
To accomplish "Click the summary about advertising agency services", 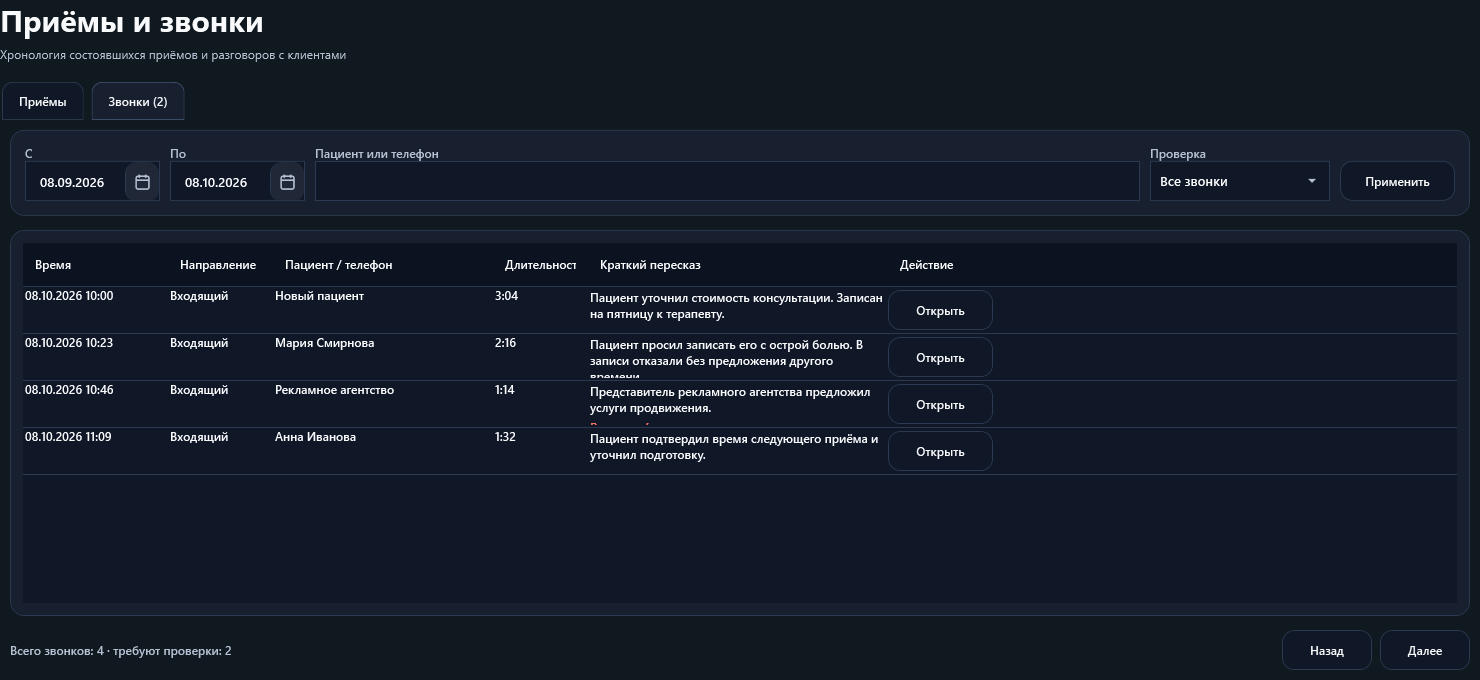I will 730,400.
